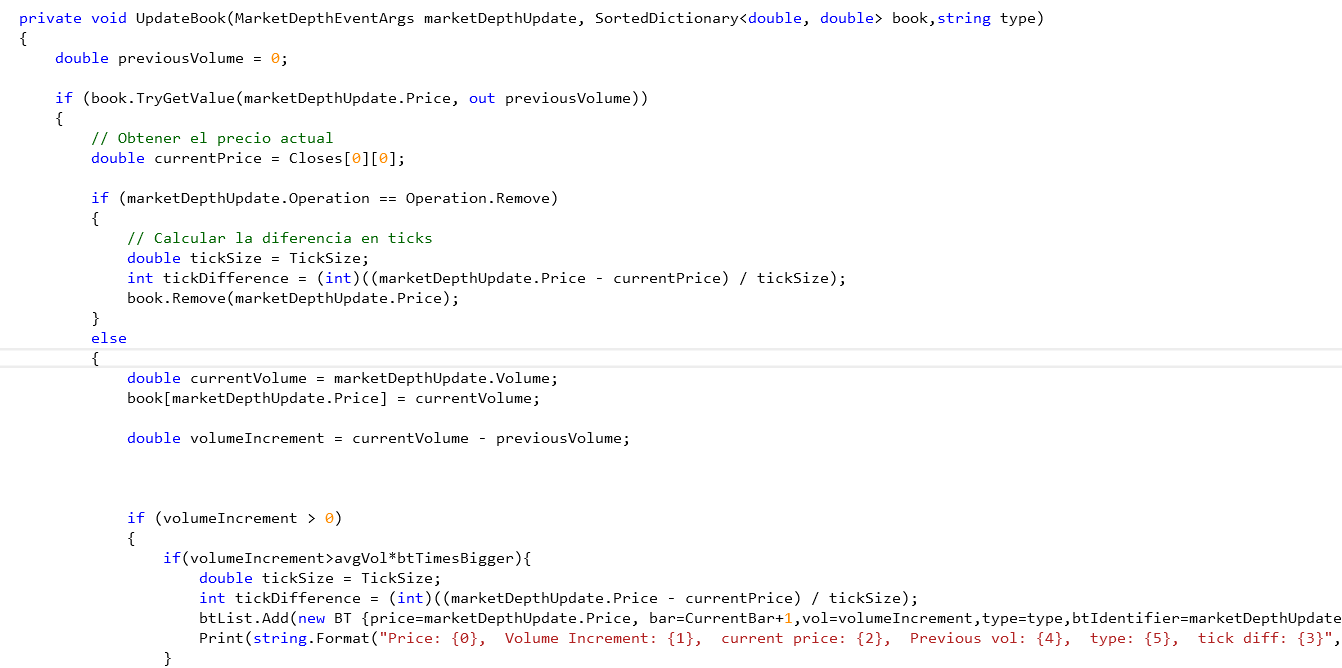Click 'book[marketDepthUpdate.Price] = currentVolume;' line
The height and width of the screenshot is (668, 1342).
(333, 398)
